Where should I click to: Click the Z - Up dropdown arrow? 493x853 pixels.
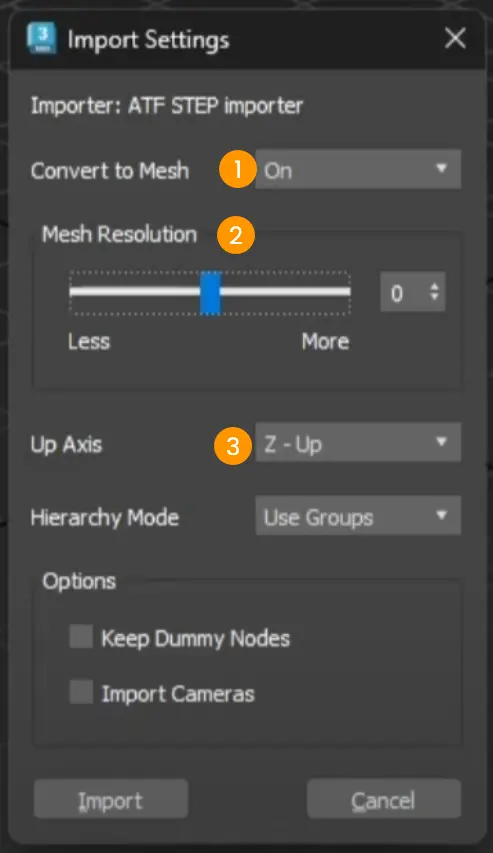pos(442,441)
